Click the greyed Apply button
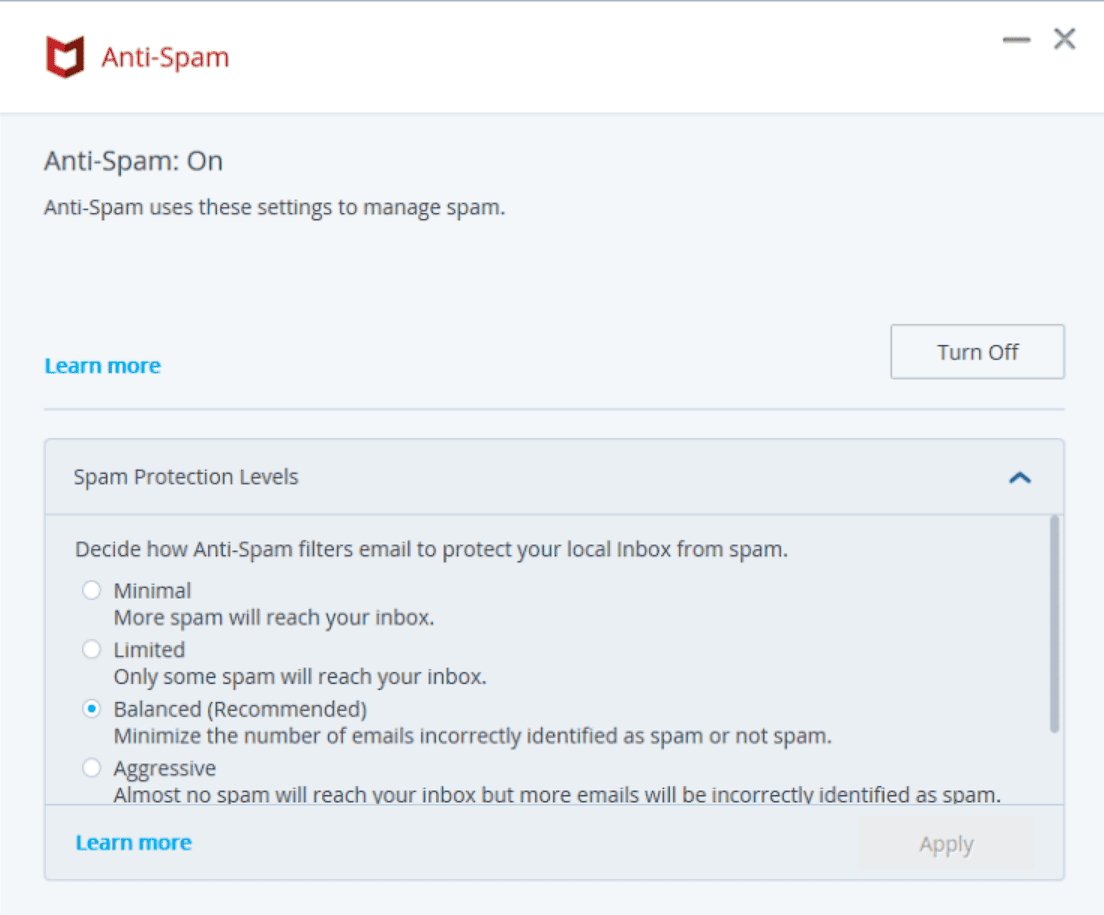This screenshot has height=915, width=1104. (945, 844)
